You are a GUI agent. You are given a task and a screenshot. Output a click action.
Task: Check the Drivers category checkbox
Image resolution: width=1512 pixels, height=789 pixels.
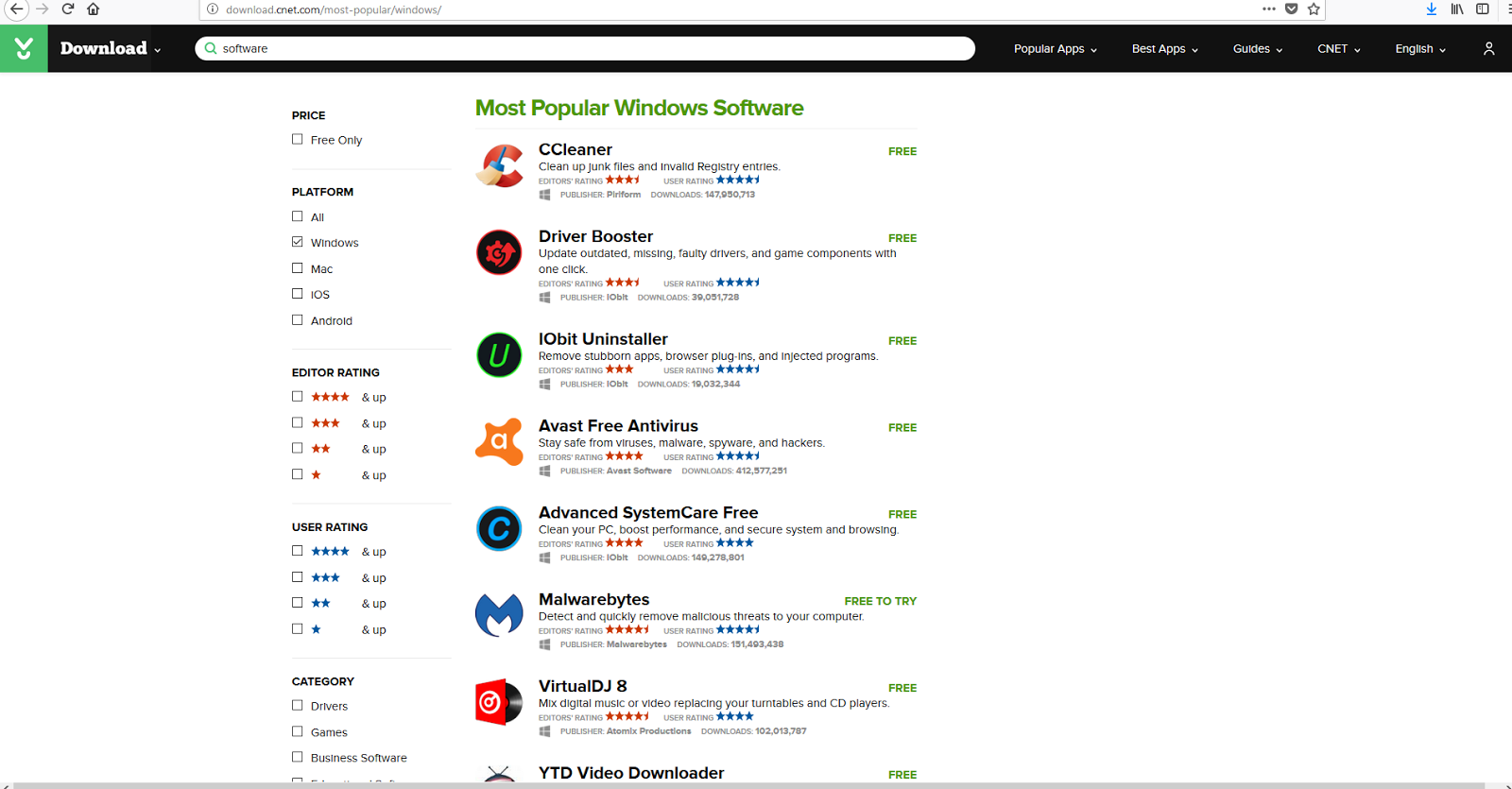pyautogui.click(x=298, y=706)
